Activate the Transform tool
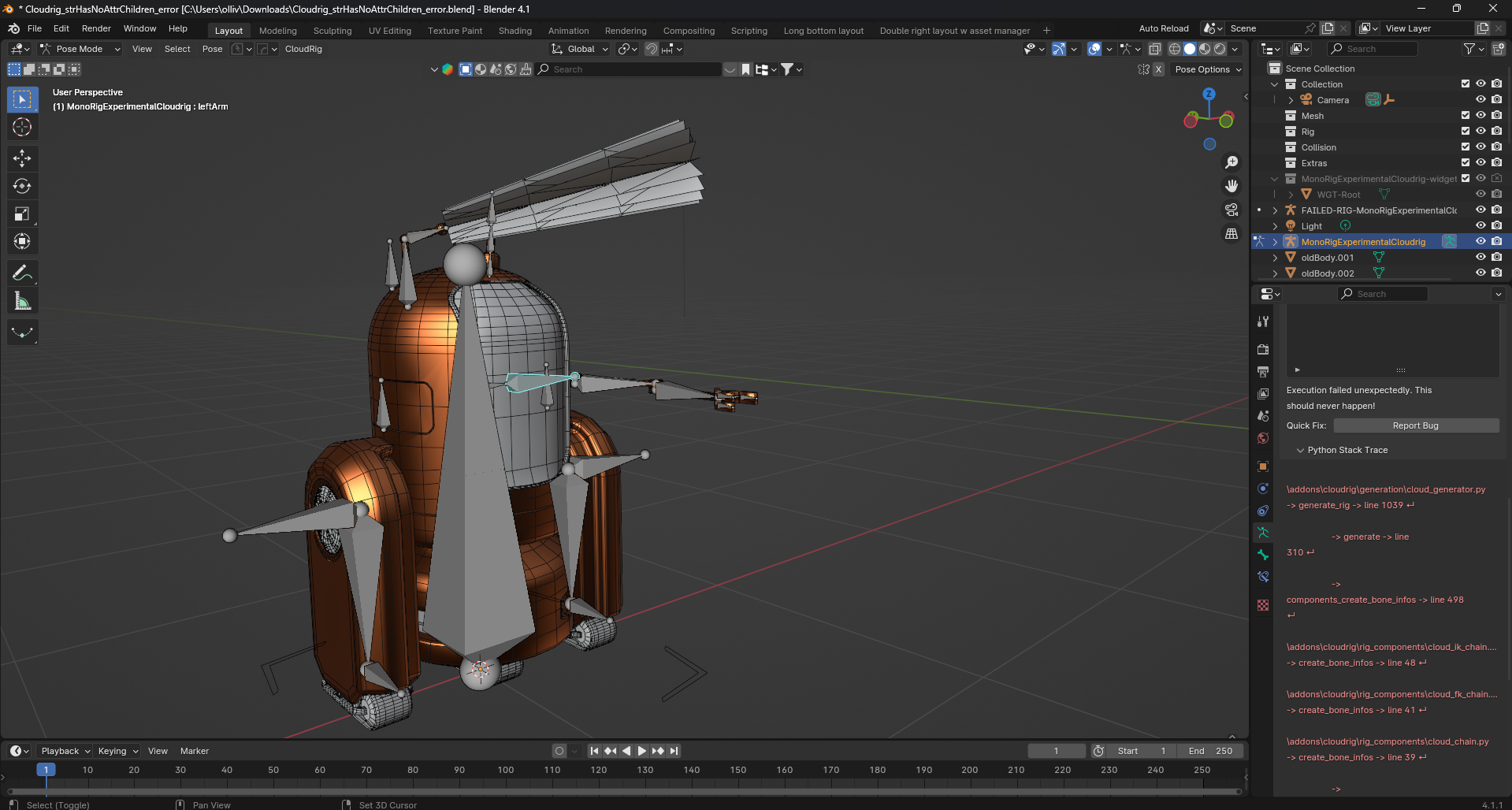This screenshot has height=810, width=1512. (22, 241)
